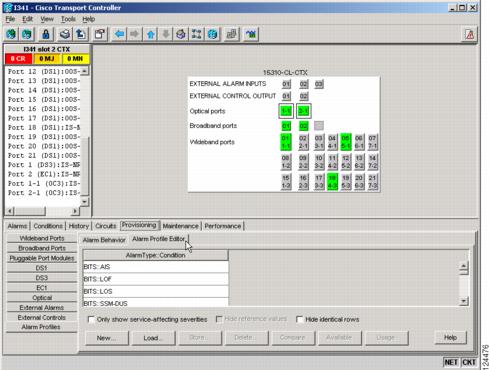The image size is (489, 370).
Task: Select wideband port 01 1-1
Action: 286,142
